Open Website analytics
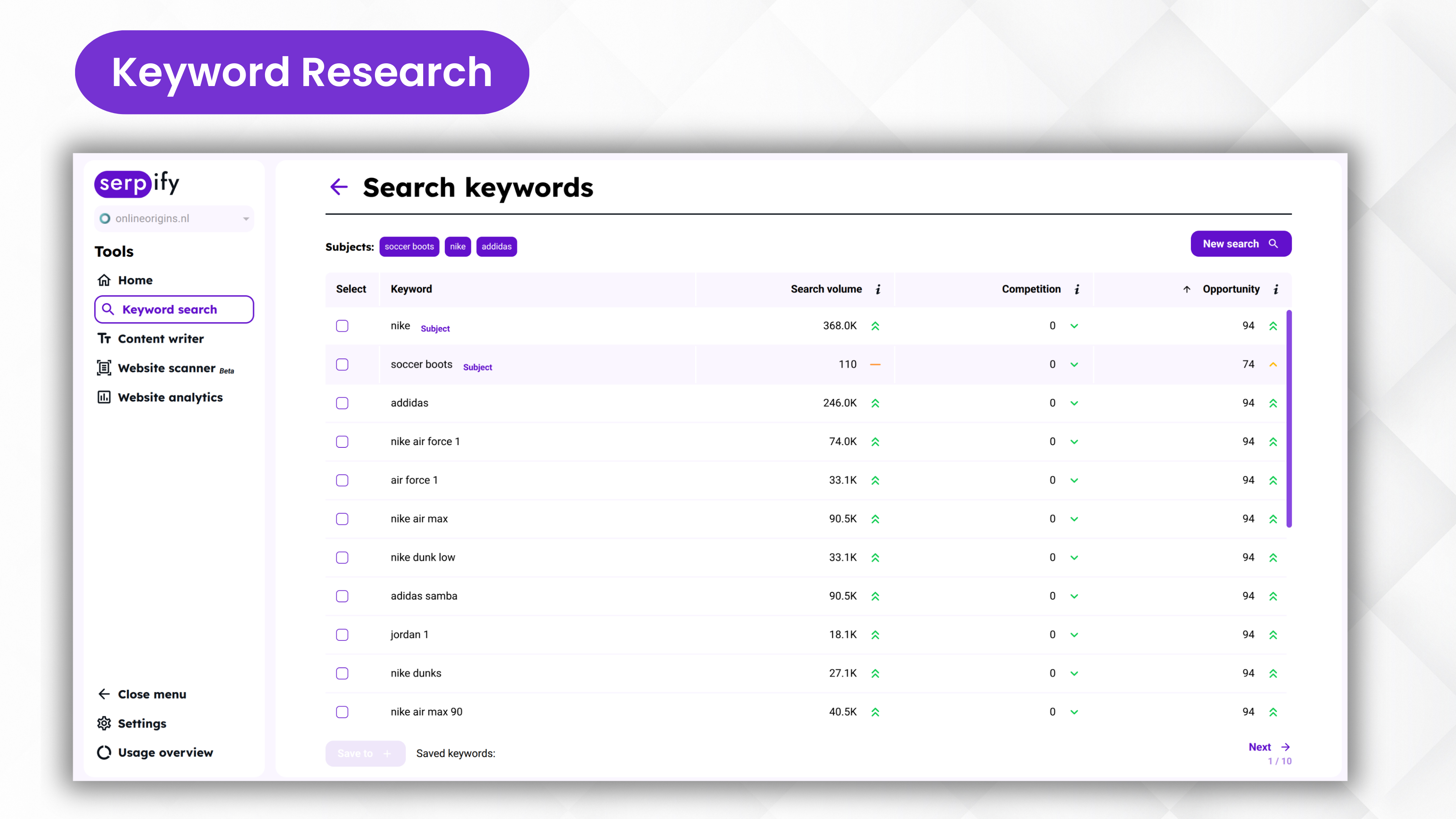Viewport: 1456px width, 819px height. [x=160, y=397]
